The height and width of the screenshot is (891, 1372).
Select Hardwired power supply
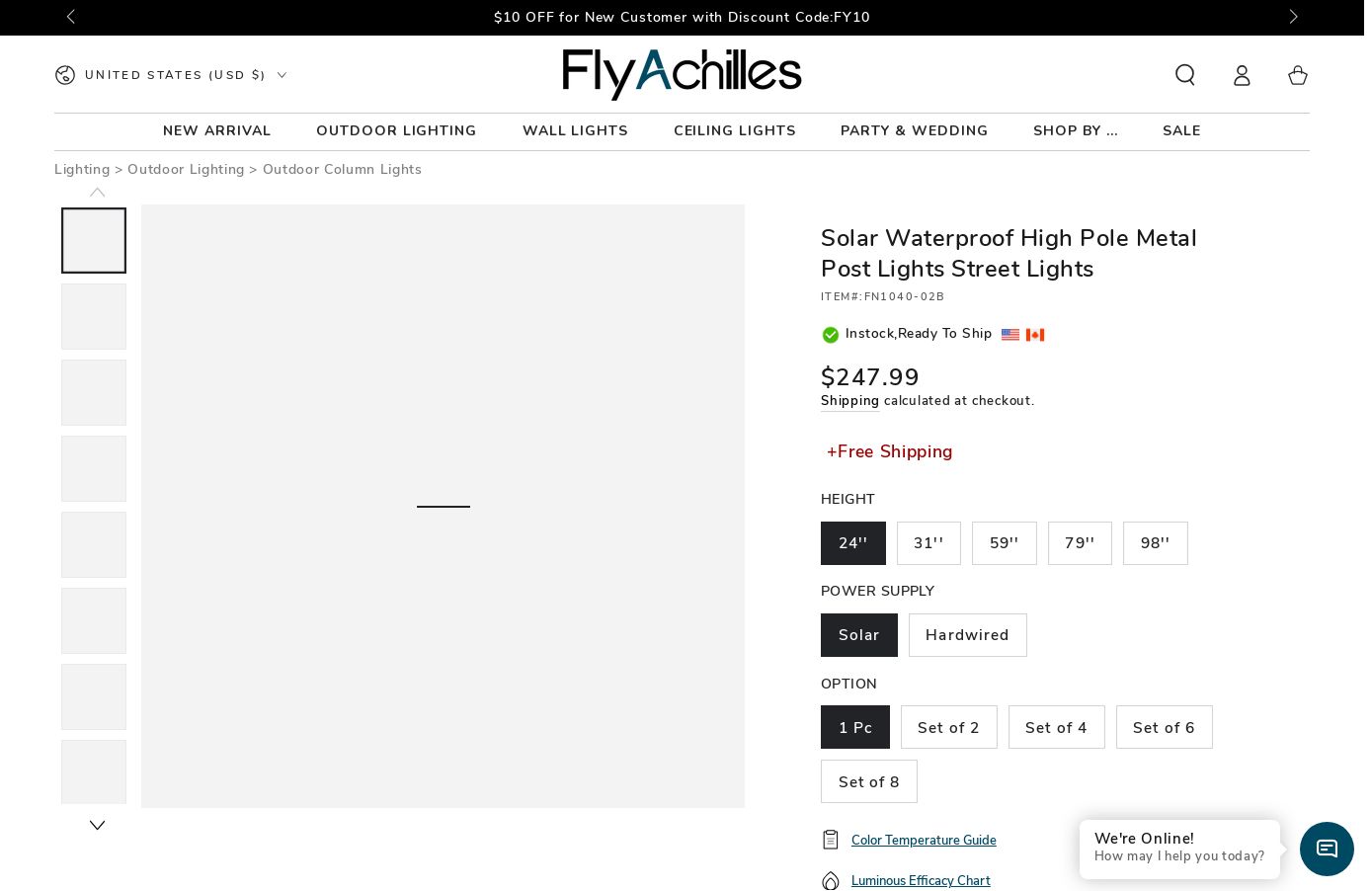coord(968,635)
